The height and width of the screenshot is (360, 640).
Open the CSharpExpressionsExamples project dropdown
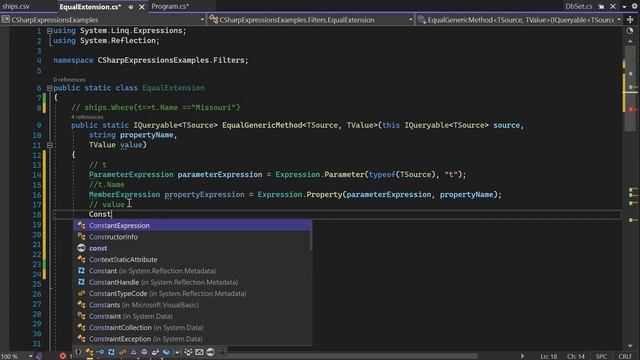tap(103, 20)
